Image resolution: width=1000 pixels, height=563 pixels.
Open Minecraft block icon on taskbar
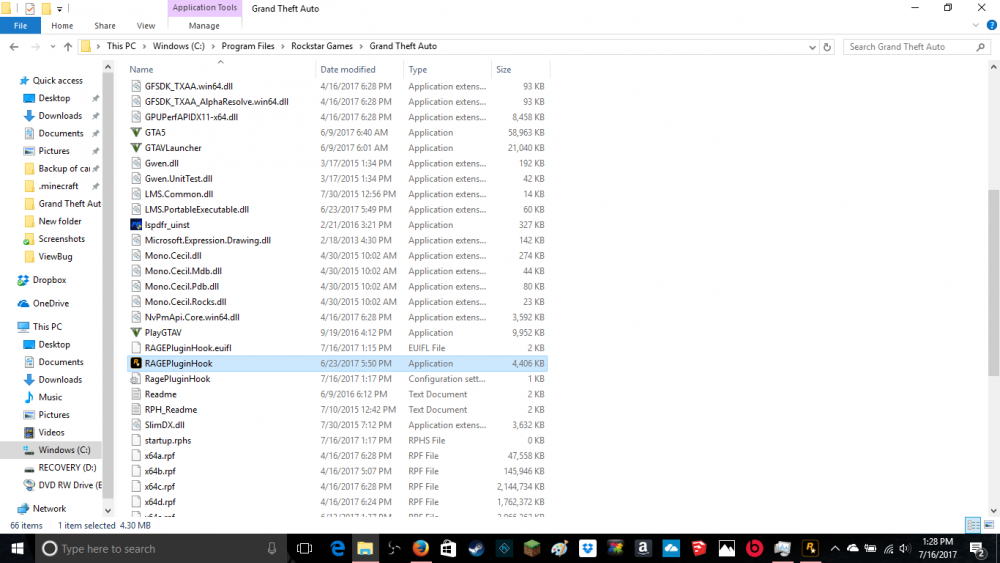[532, 548]
